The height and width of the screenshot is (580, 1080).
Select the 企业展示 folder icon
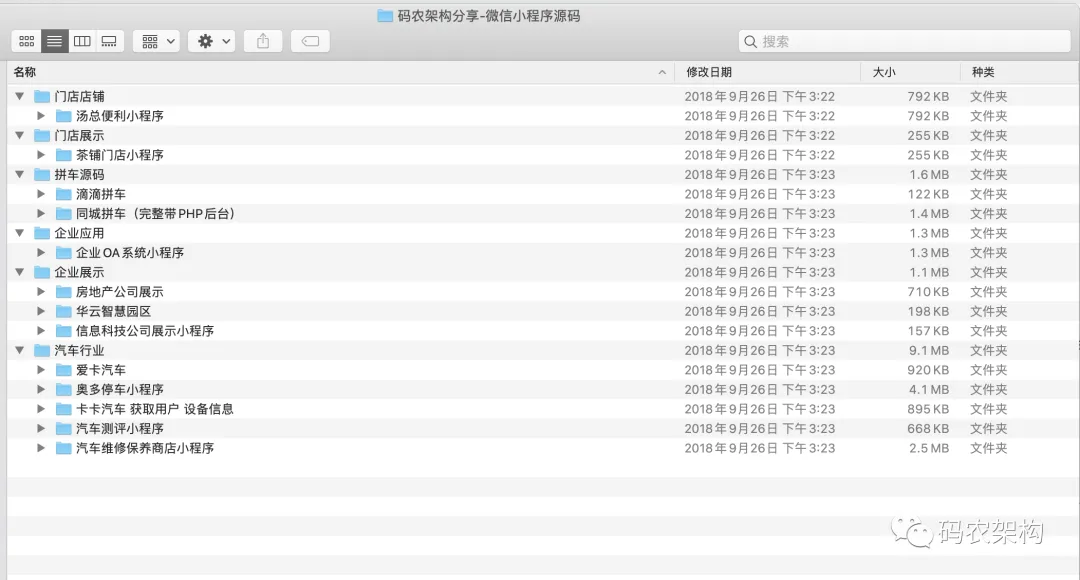[x=42, y=272]
